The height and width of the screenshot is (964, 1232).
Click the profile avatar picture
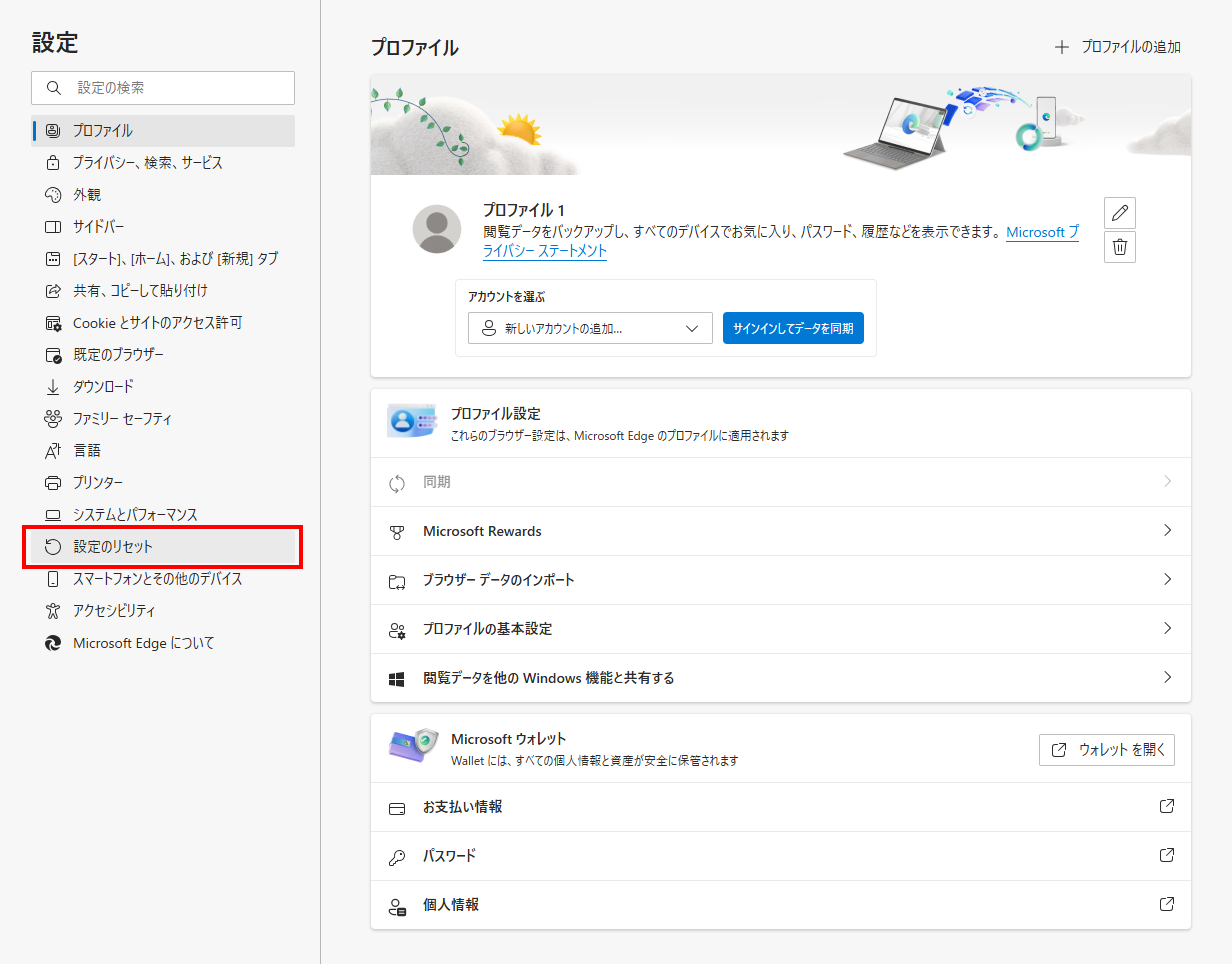437,229
